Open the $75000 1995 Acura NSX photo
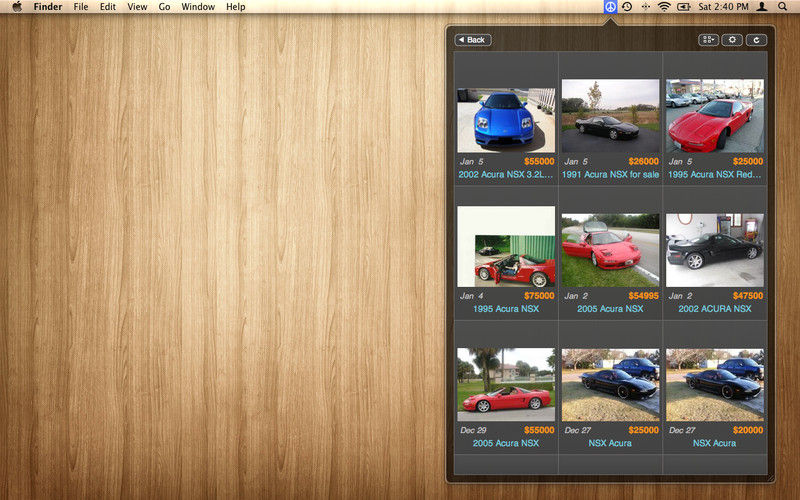Screen dimensions: 800x500 tap(506, 246)
